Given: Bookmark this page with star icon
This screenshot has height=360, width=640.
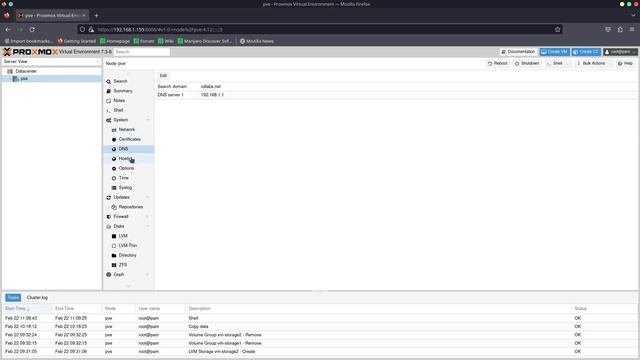Looking at the screenshot, I should coord(558,29).
